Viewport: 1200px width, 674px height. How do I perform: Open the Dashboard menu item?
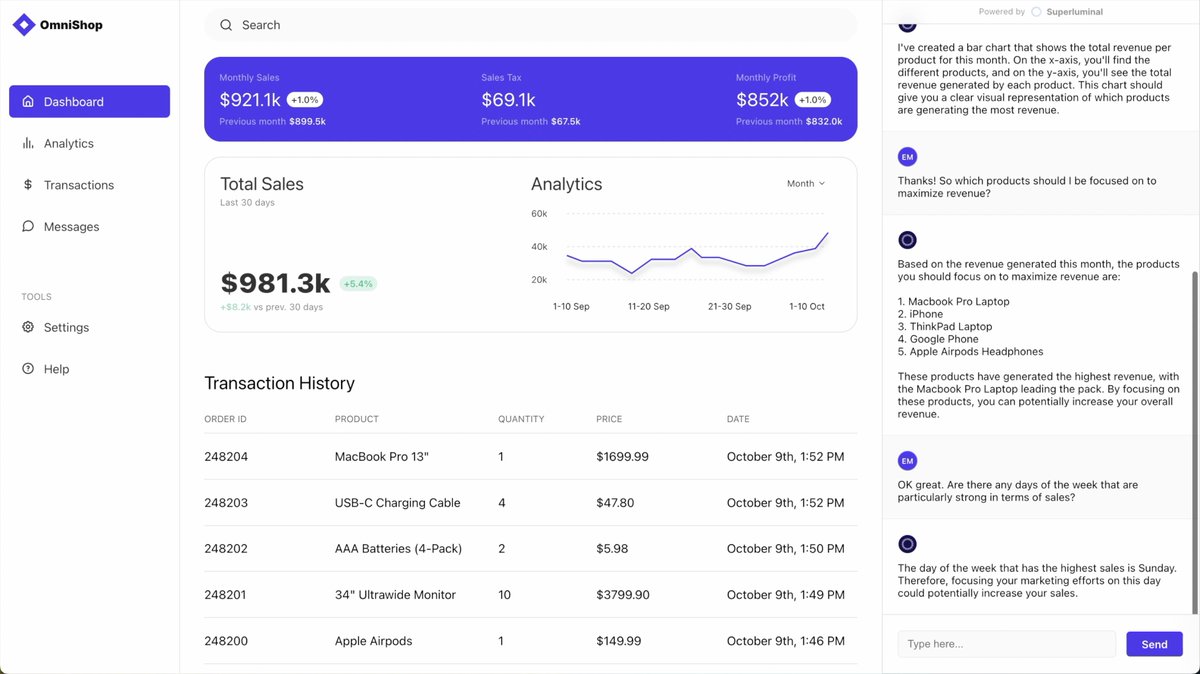pyautogui.click(x=90, y=102)
